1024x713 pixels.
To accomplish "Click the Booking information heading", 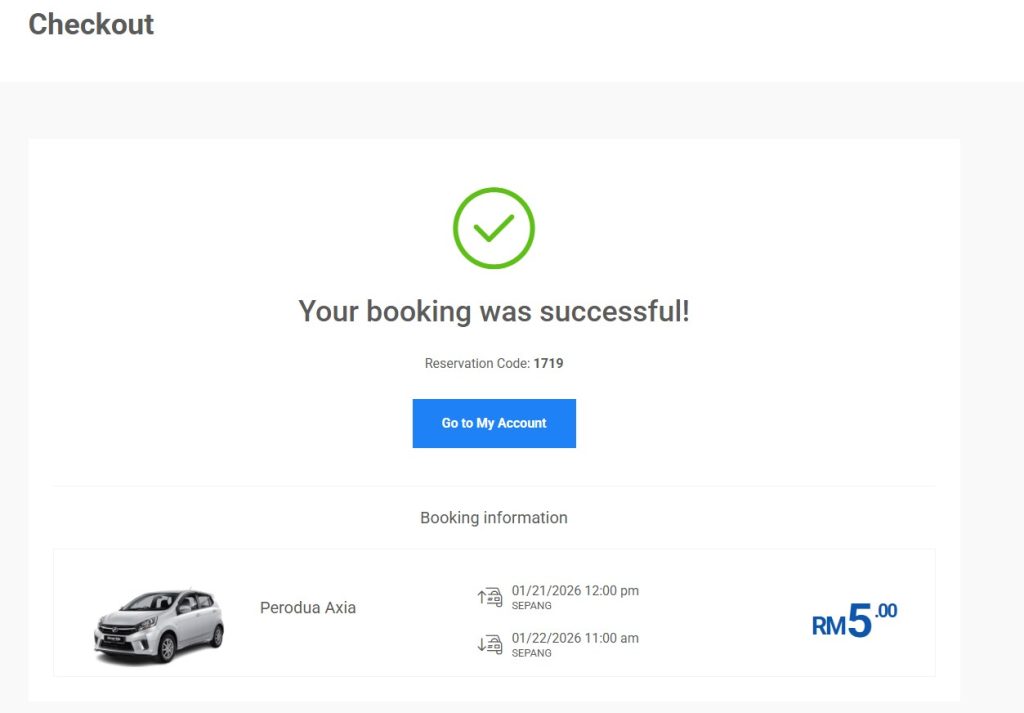I will [x=494, y=518].
